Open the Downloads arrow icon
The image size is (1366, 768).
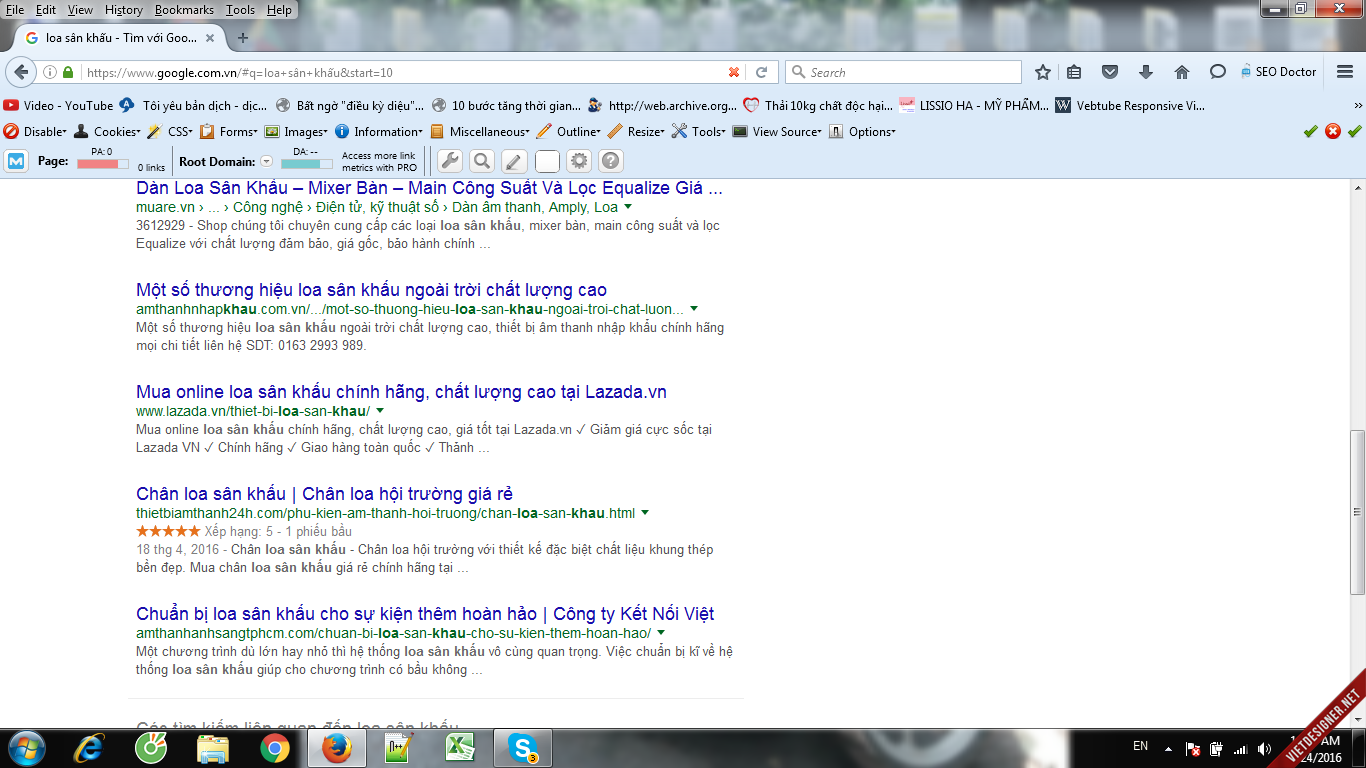click(x=1146, y=72)
